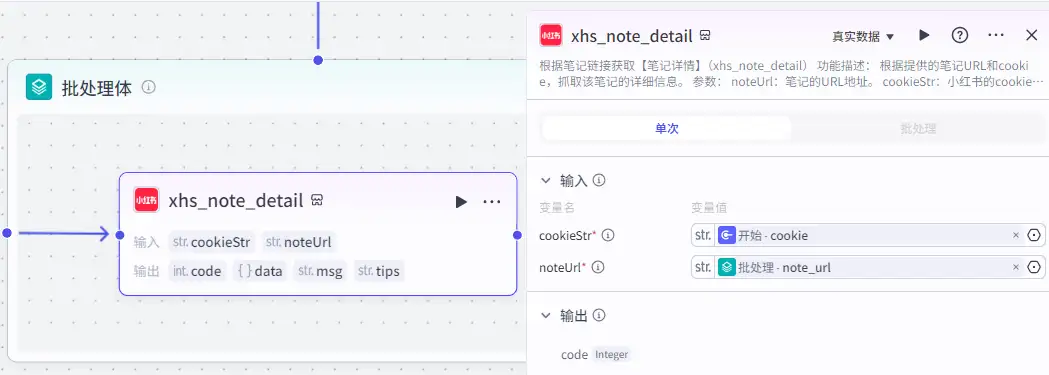Open variable selector for noteUrl field
This screenshot has height=375, width=1049.
(1034, 267)
